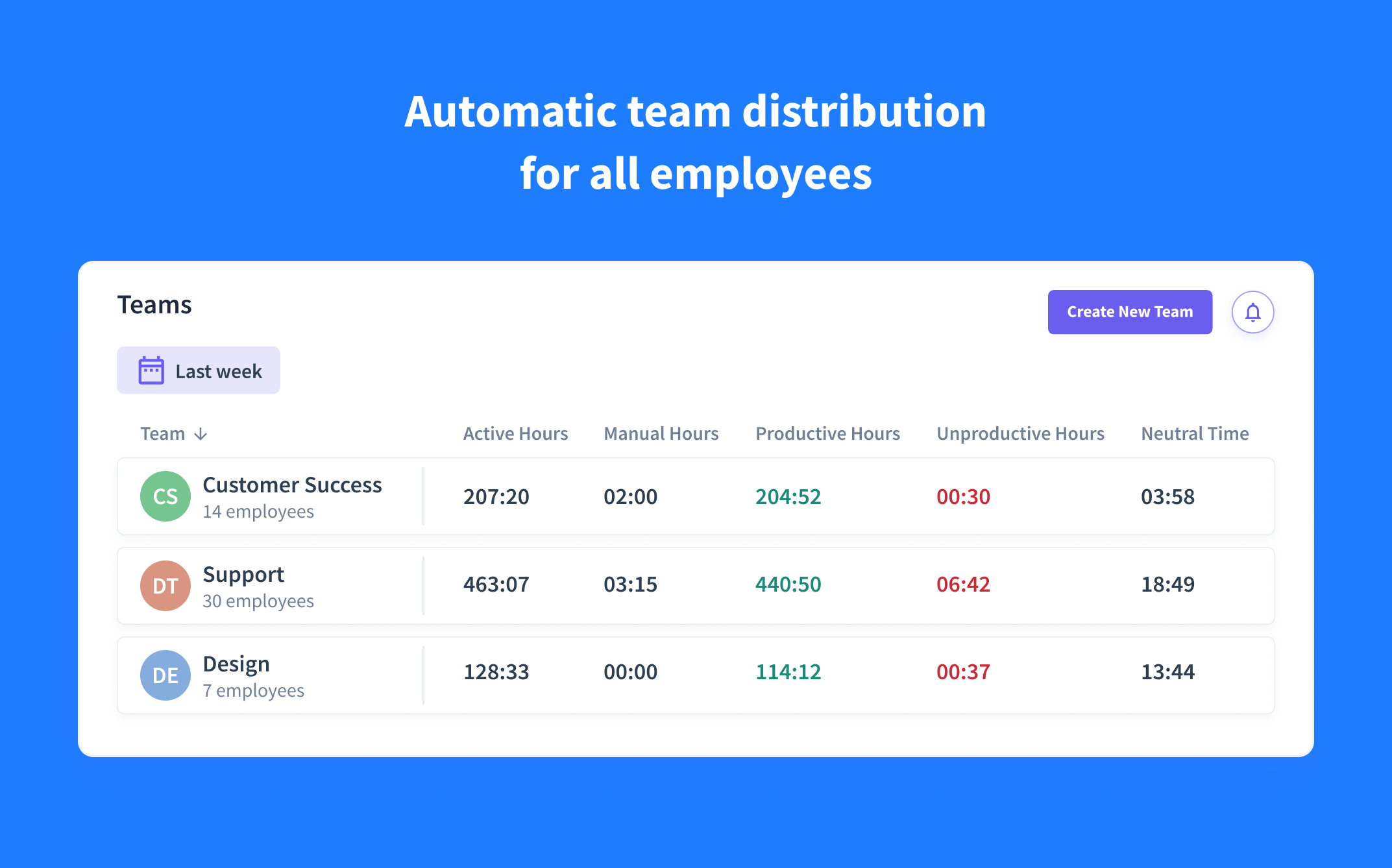1392x868 pixels.
Task: Click the DT avatar for Support team
Action: point(165,586)
